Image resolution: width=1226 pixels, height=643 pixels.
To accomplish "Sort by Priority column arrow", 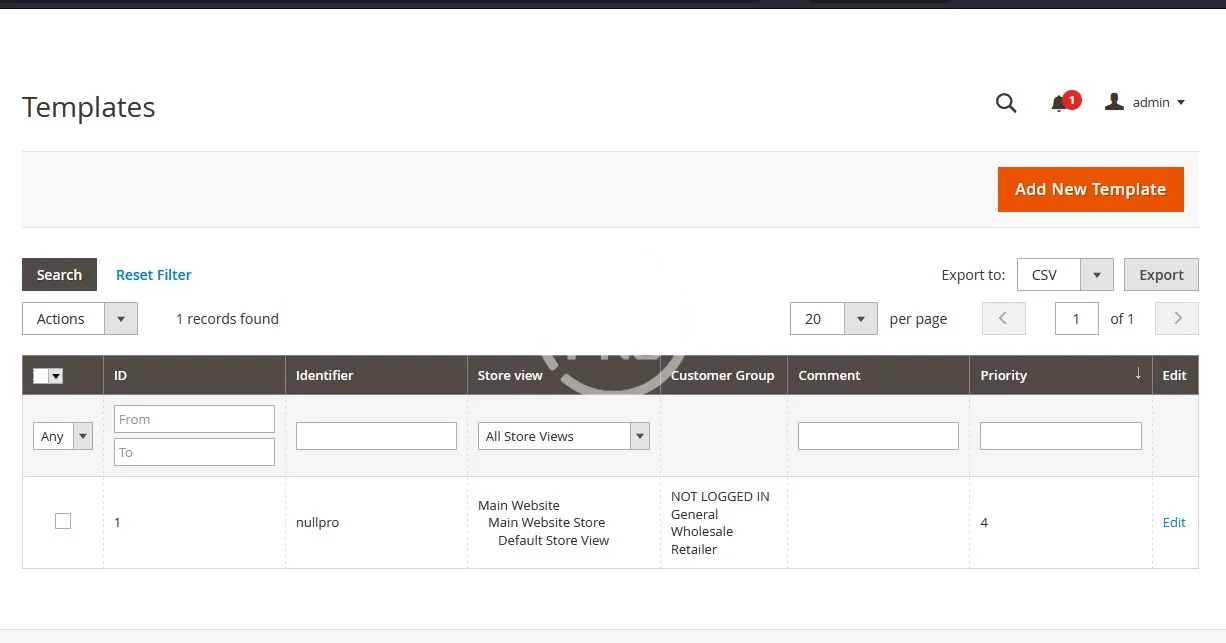I will [x=1138, y=374].
